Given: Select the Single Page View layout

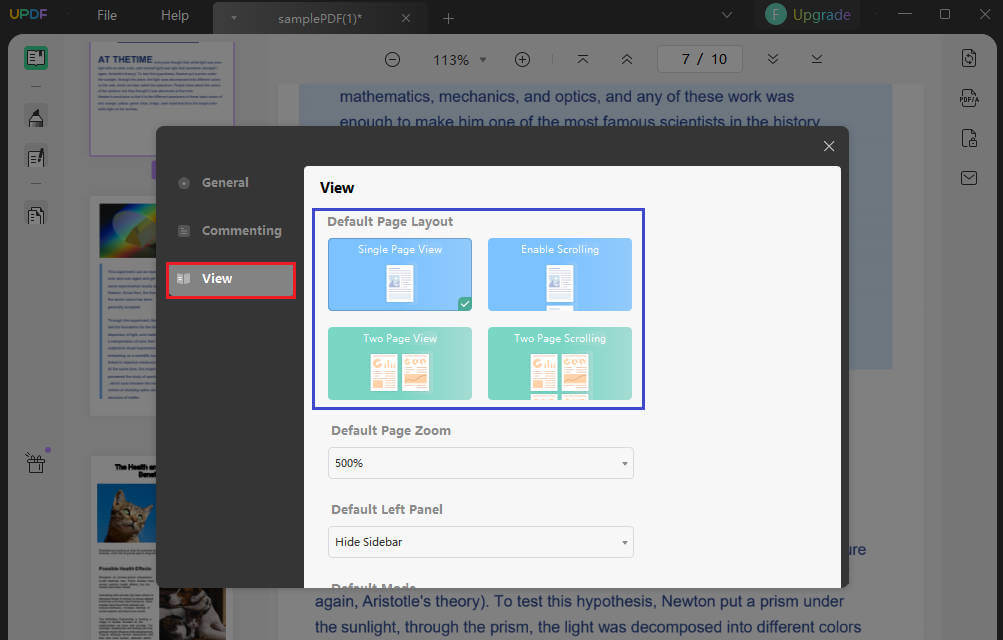Looking at the screenshot, I should click(x=399, y=274).
